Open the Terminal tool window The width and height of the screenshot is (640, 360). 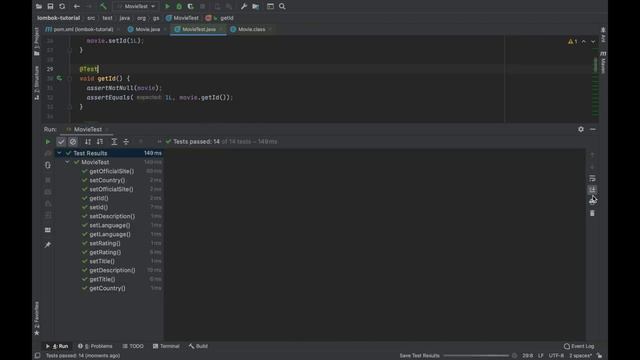[166, 346]
